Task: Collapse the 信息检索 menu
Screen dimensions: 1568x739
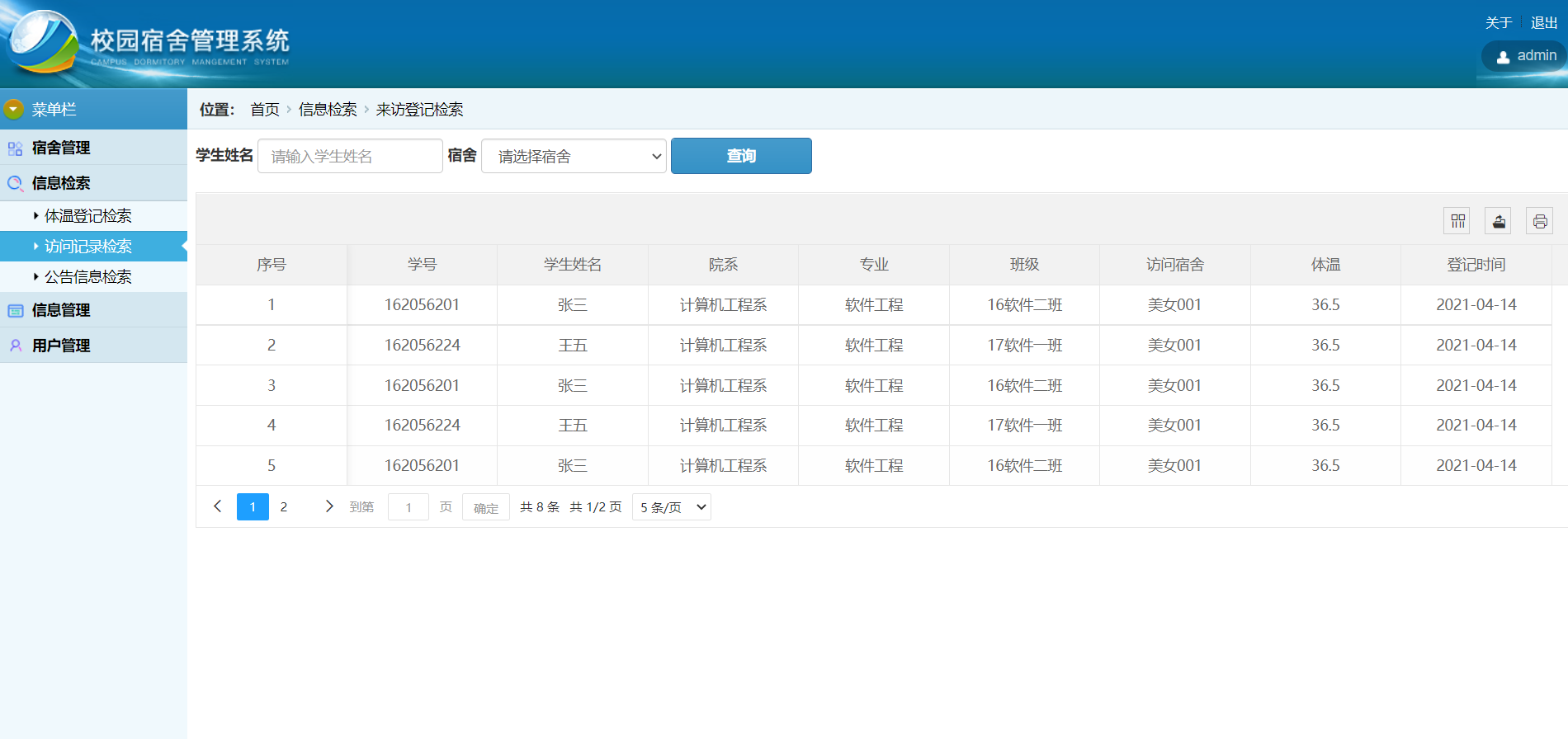Action: 93,183
